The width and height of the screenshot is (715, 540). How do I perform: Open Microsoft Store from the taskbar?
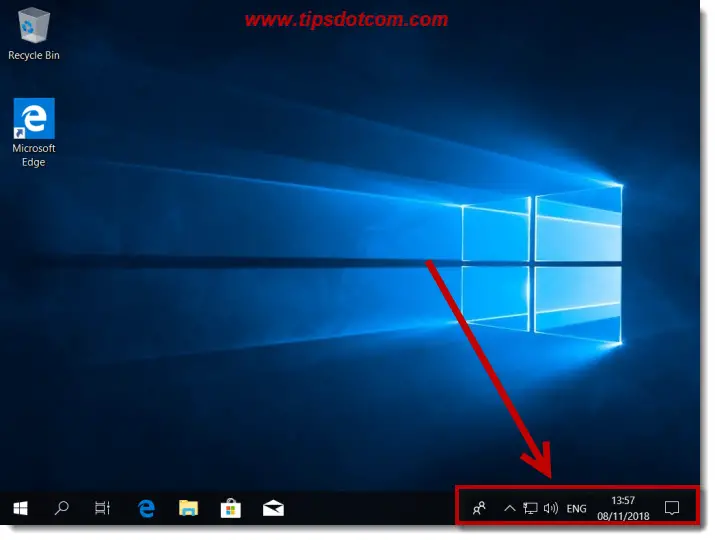(x=231, y=508)
